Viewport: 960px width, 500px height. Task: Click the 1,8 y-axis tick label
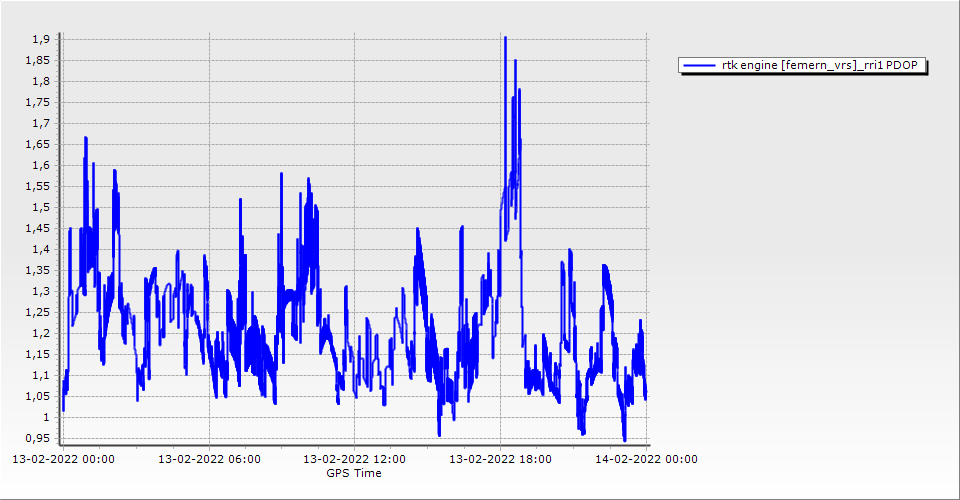tap(40, 81)
